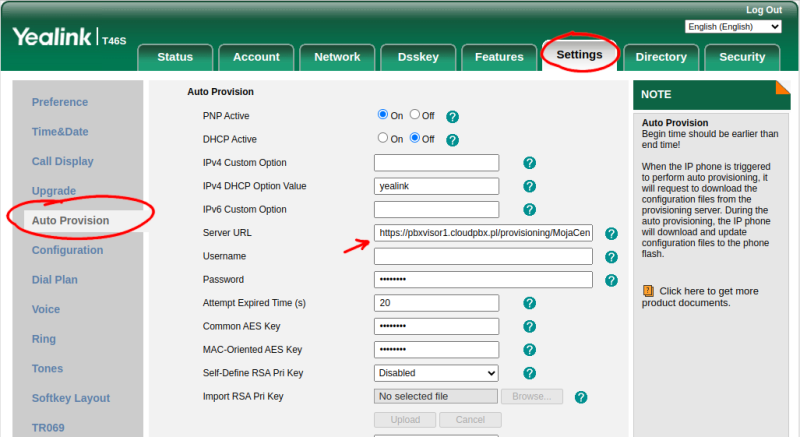Screen dimensions: 800x437
Task: Click the Log Out link
Action: coord(763,9)
